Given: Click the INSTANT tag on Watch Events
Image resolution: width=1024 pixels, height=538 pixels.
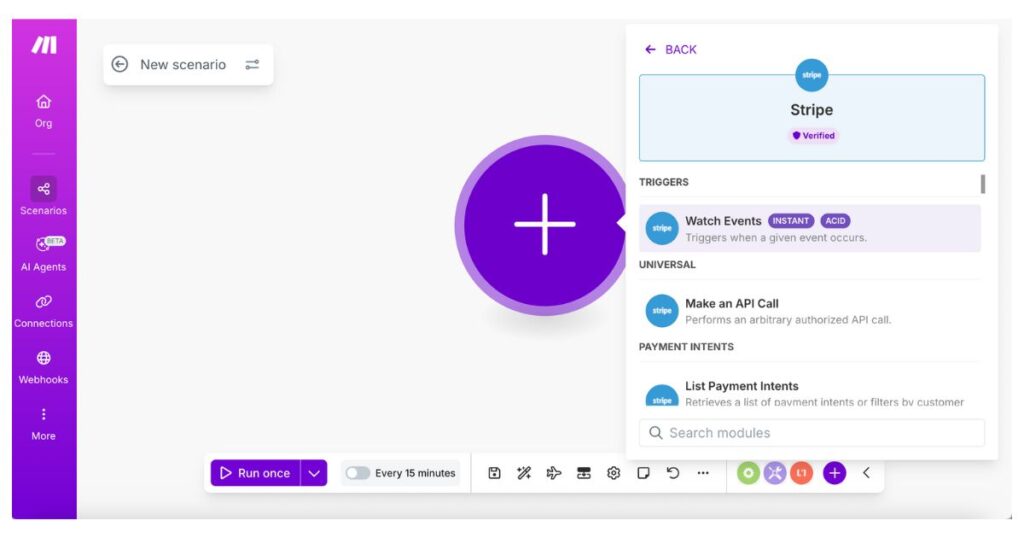Looking at the screenshot, I should point(791,221).
